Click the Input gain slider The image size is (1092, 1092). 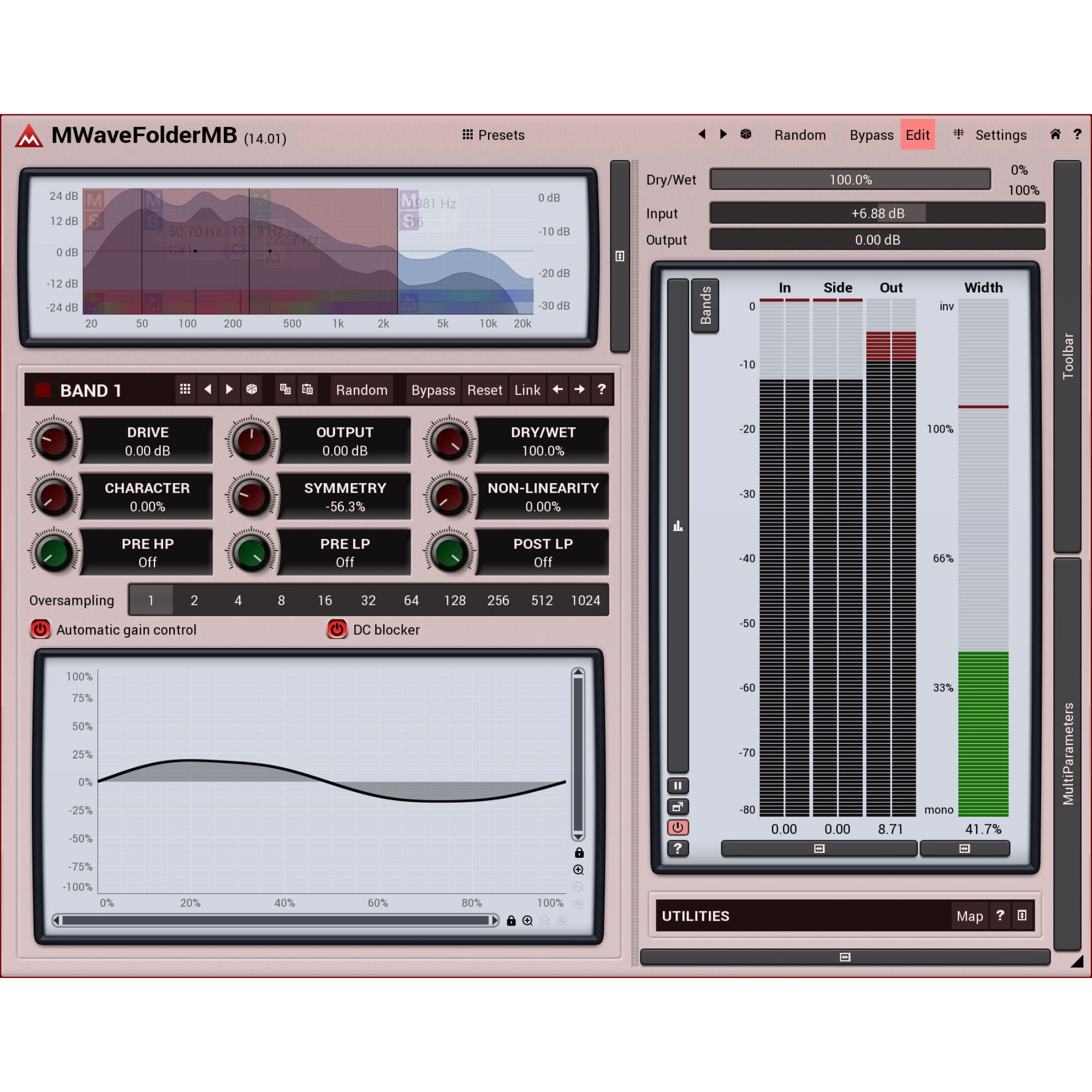[877, 213]
